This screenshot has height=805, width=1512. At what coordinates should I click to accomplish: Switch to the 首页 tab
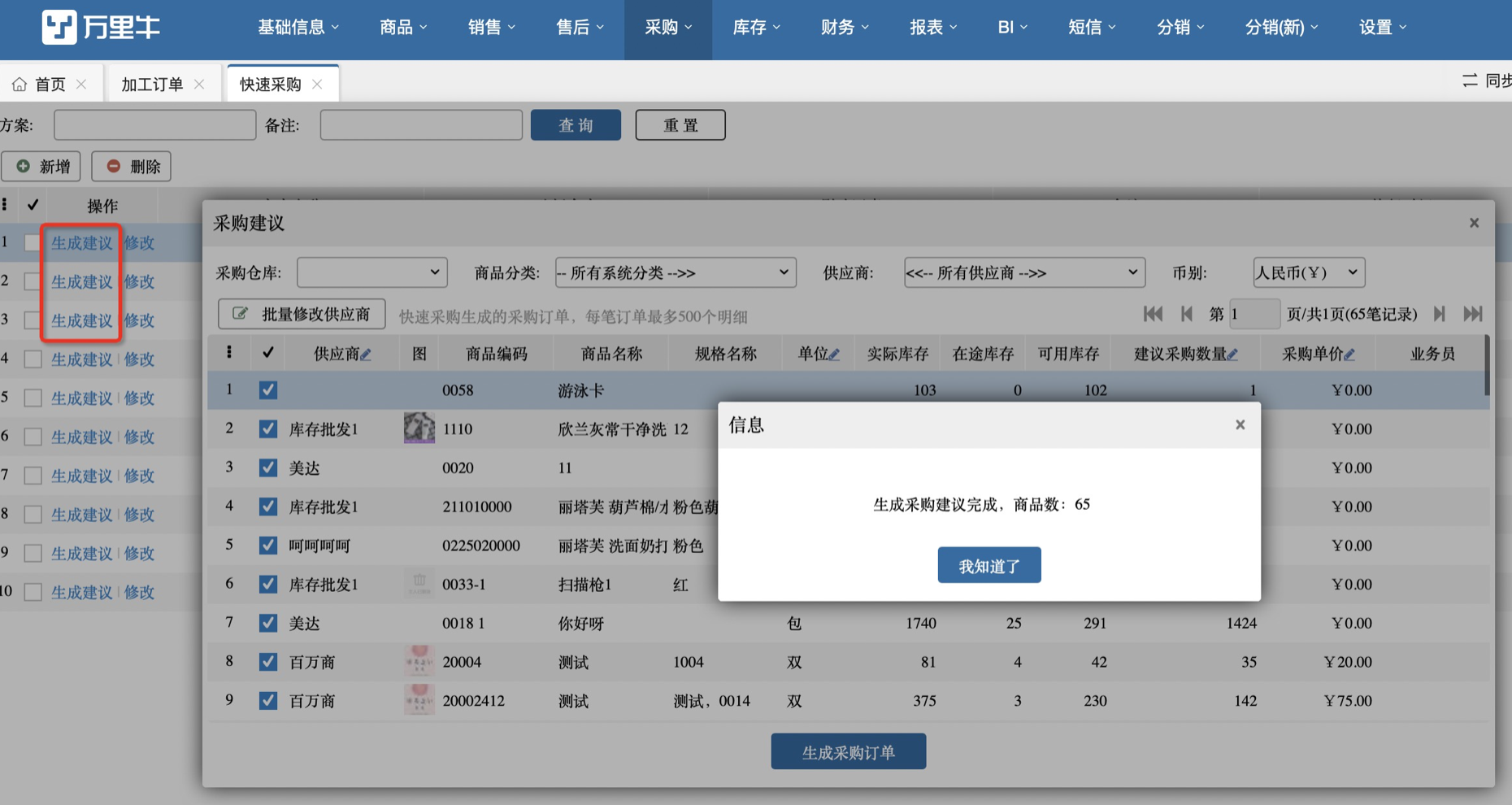pos(50,84)
